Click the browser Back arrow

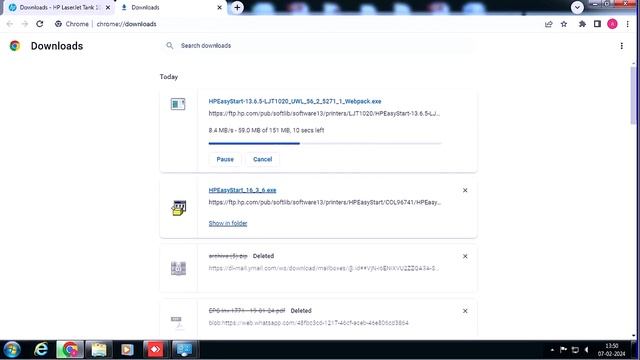click(x=10, y=24)
